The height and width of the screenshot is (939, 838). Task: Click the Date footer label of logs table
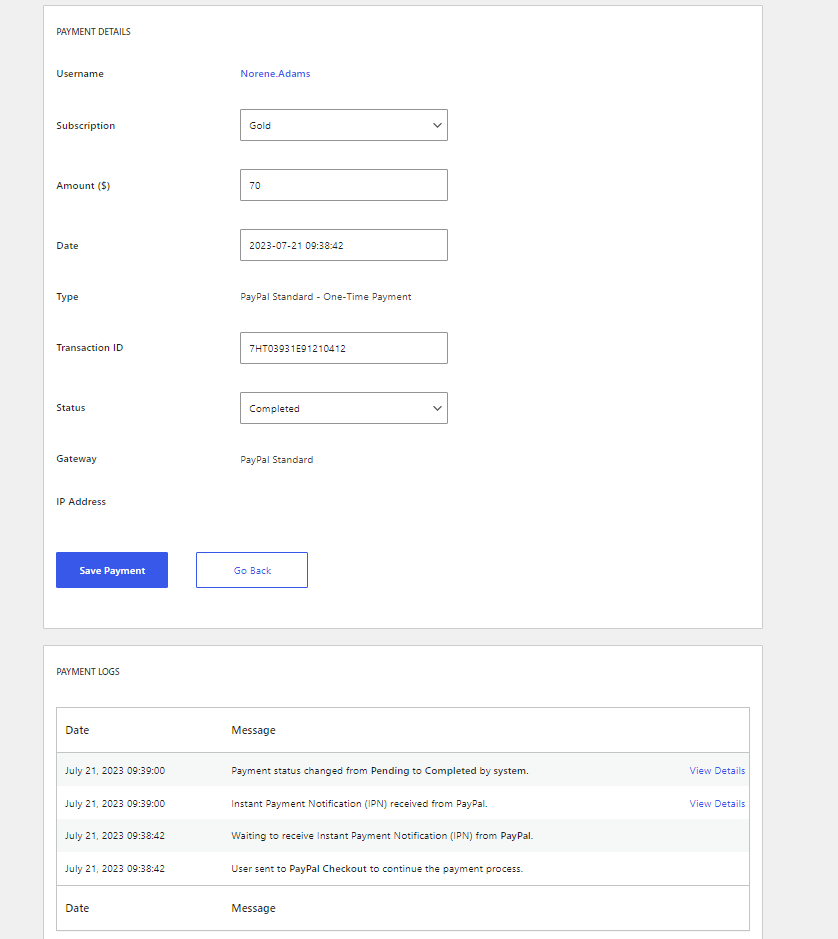77,908
